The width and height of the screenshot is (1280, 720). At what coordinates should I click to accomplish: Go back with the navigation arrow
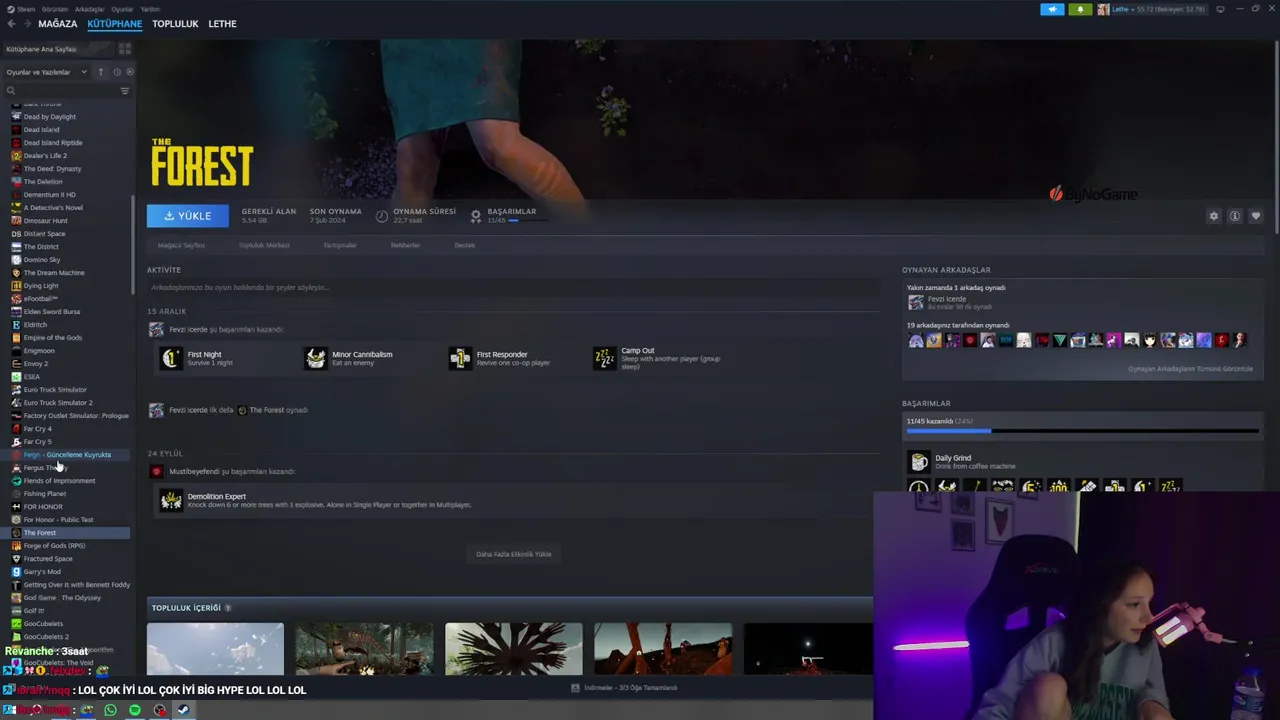pos(11,24)
